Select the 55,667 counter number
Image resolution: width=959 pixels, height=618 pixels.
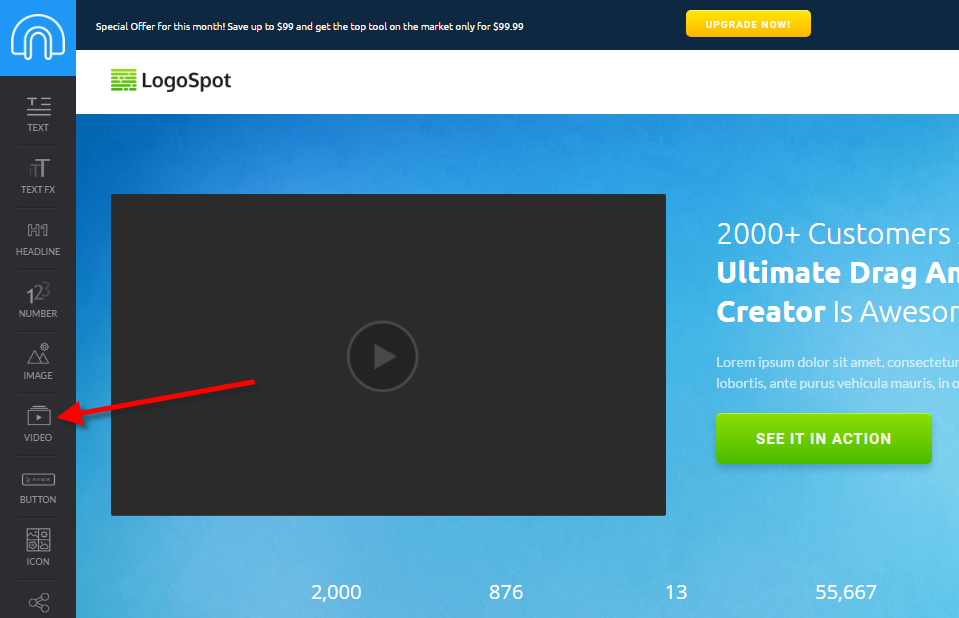845,592
